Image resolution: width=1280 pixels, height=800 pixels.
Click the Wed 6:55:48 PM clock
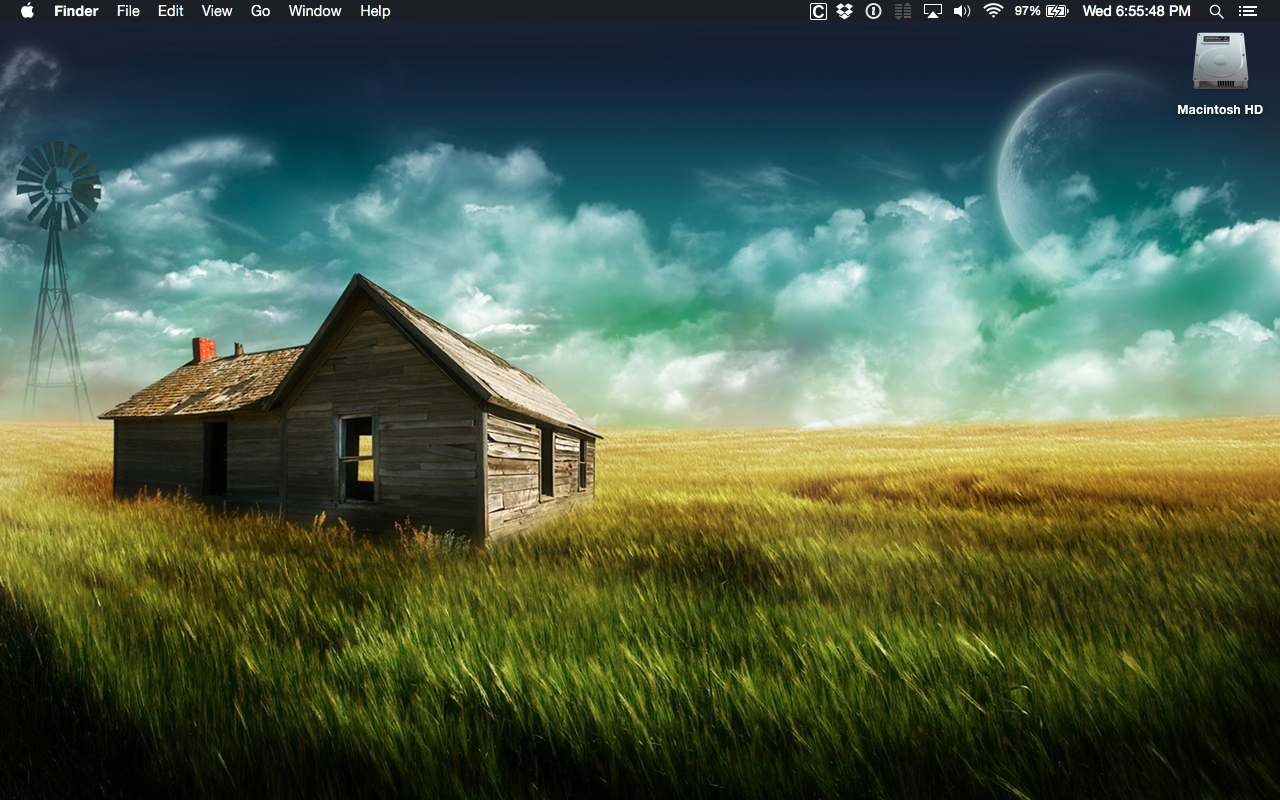click(x=1137, y=11)
